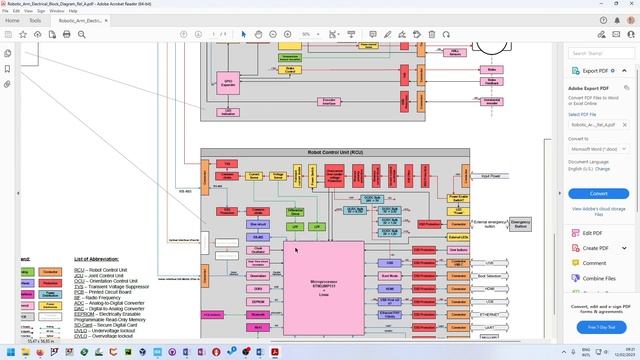Send file by email envelope icon
Viewport: 640px width, 360px height.
[616, 35]
